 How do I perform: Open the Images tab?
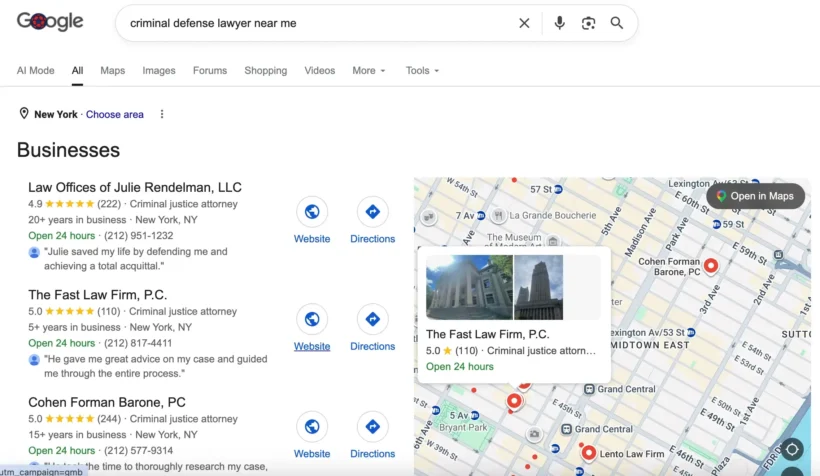159,71
